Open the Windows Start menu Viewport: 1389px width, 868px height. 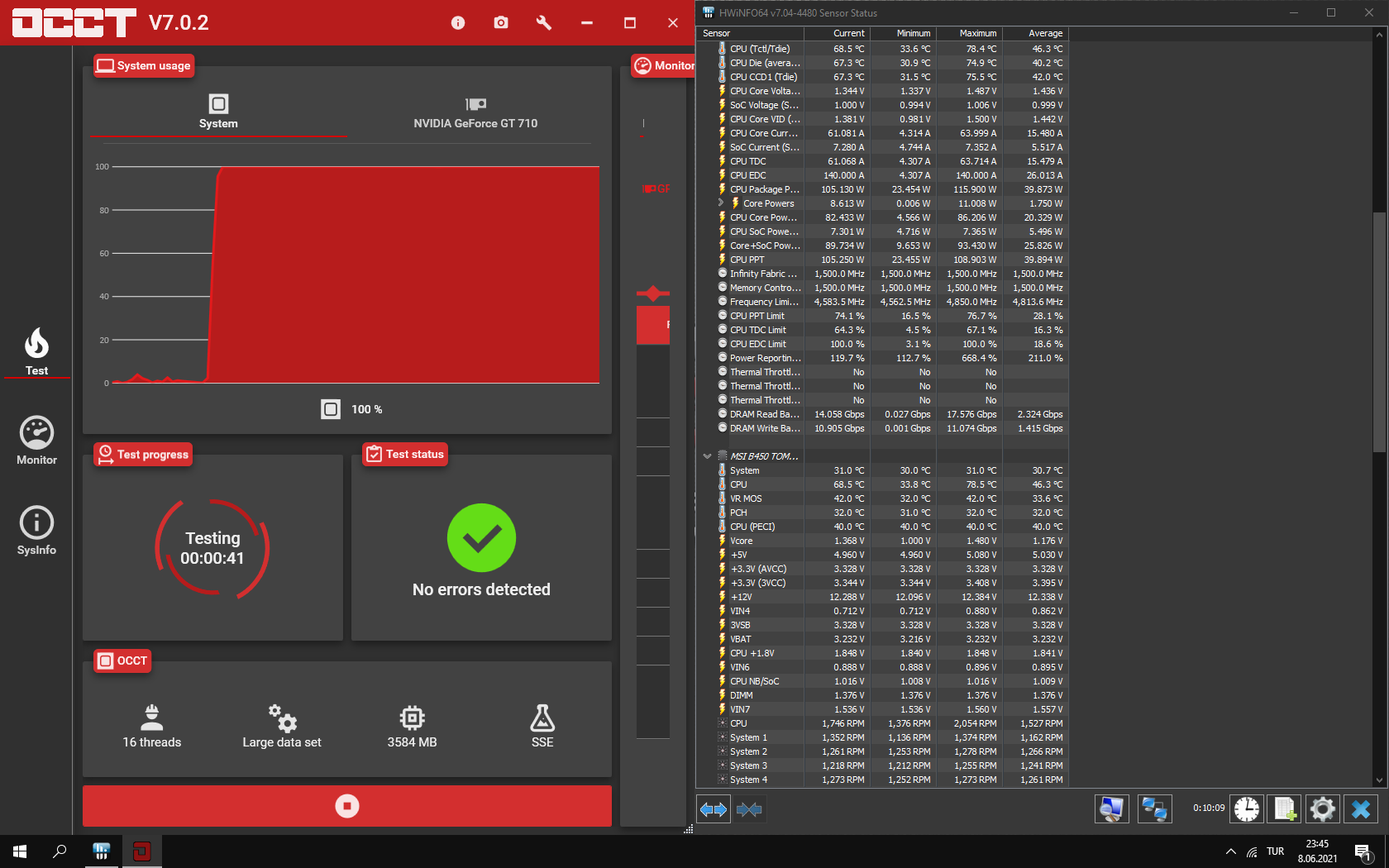pyautogui.click(x=20, y=851)
